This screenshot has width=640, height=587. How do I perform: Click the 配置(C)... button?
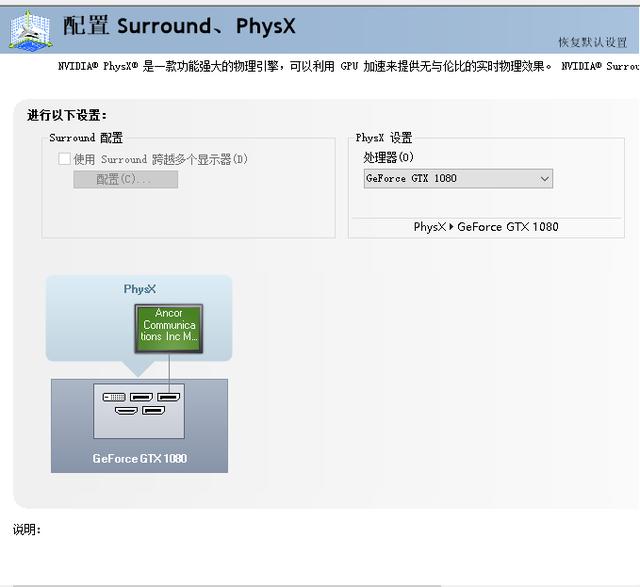point(126,179)
